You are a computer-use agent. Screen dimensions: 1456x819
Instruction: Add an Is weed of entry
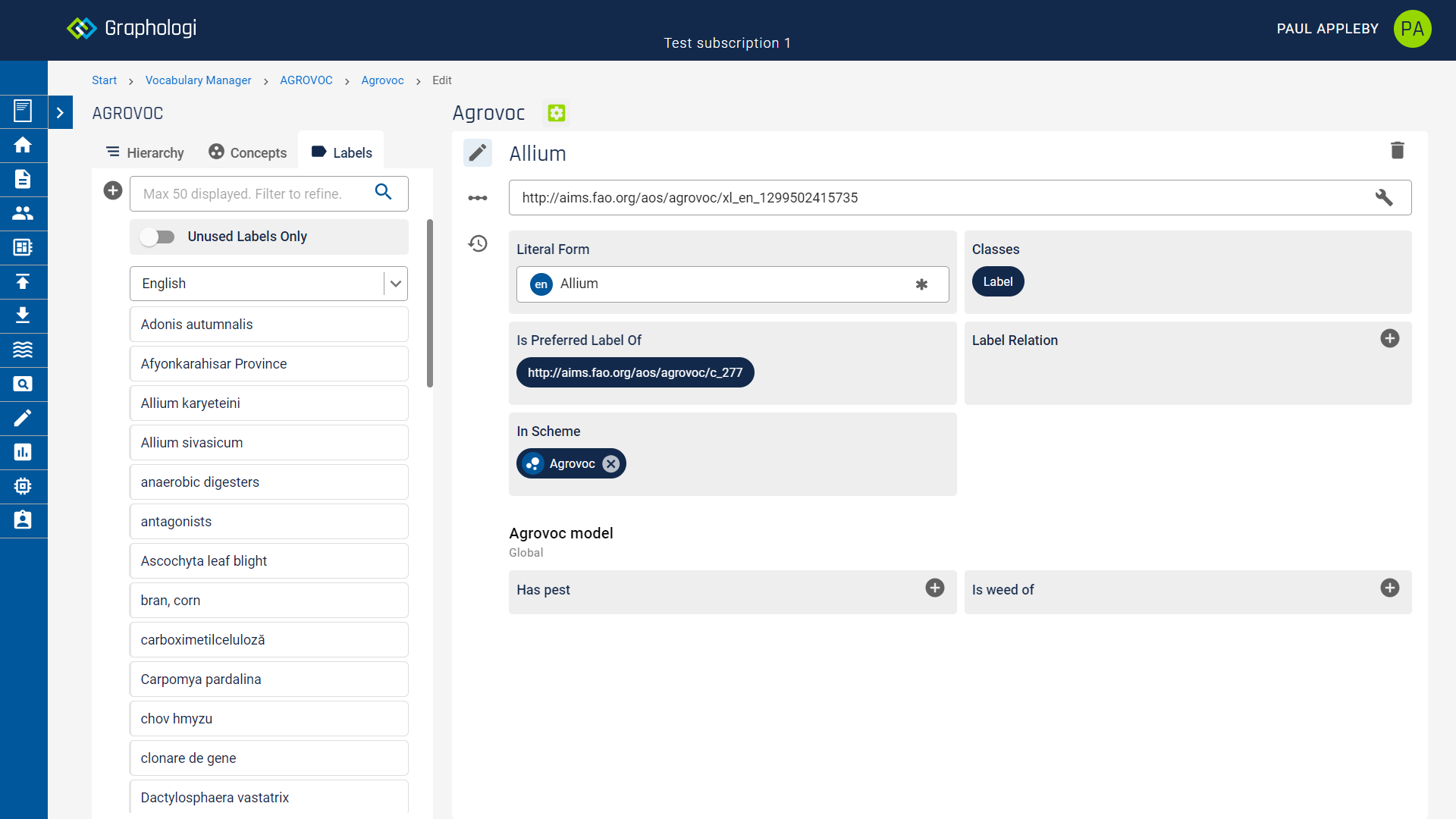[x=1390, y=588]
